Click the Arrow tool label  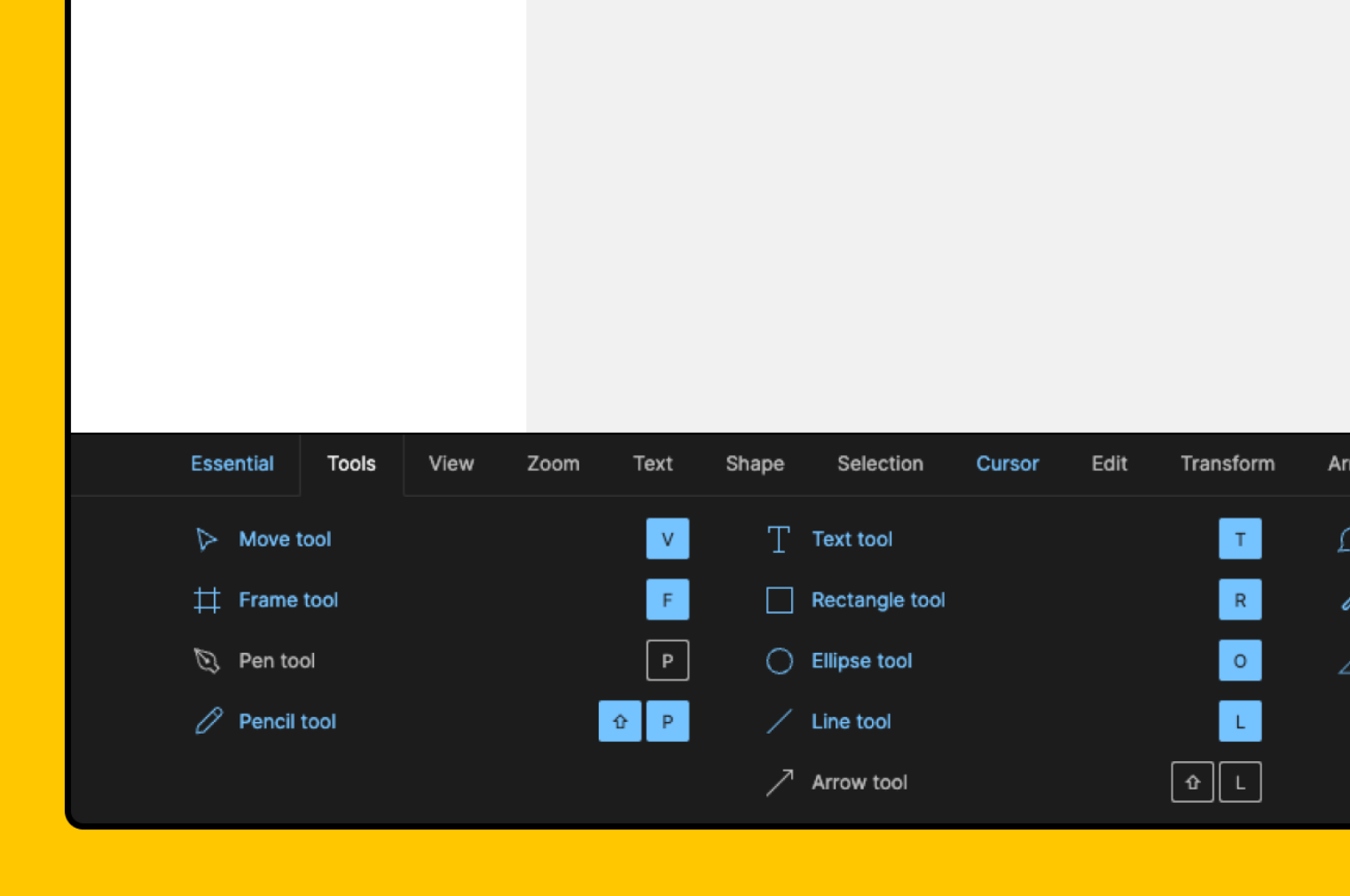click(x=859, y=782)
